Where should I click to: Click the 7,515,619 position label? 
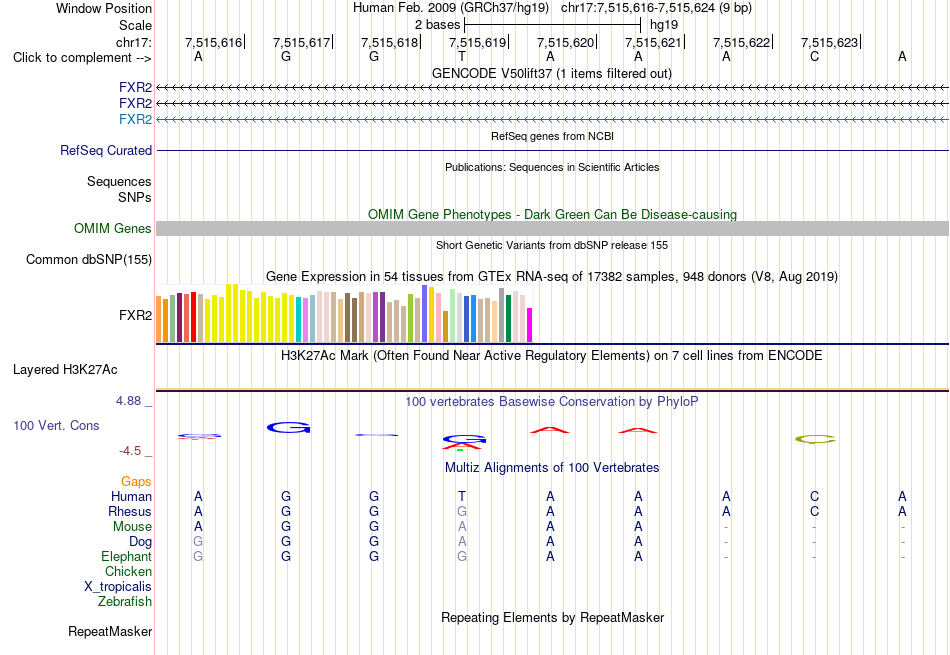pyautogui.click(x=477, y=42)
